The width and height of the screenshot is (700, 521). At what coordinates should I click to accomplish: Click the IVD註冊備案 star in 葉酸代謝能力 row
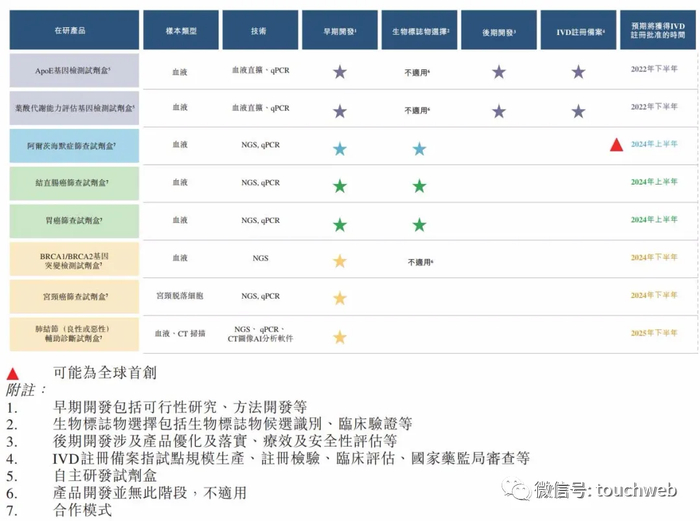(x=578, y=111)
